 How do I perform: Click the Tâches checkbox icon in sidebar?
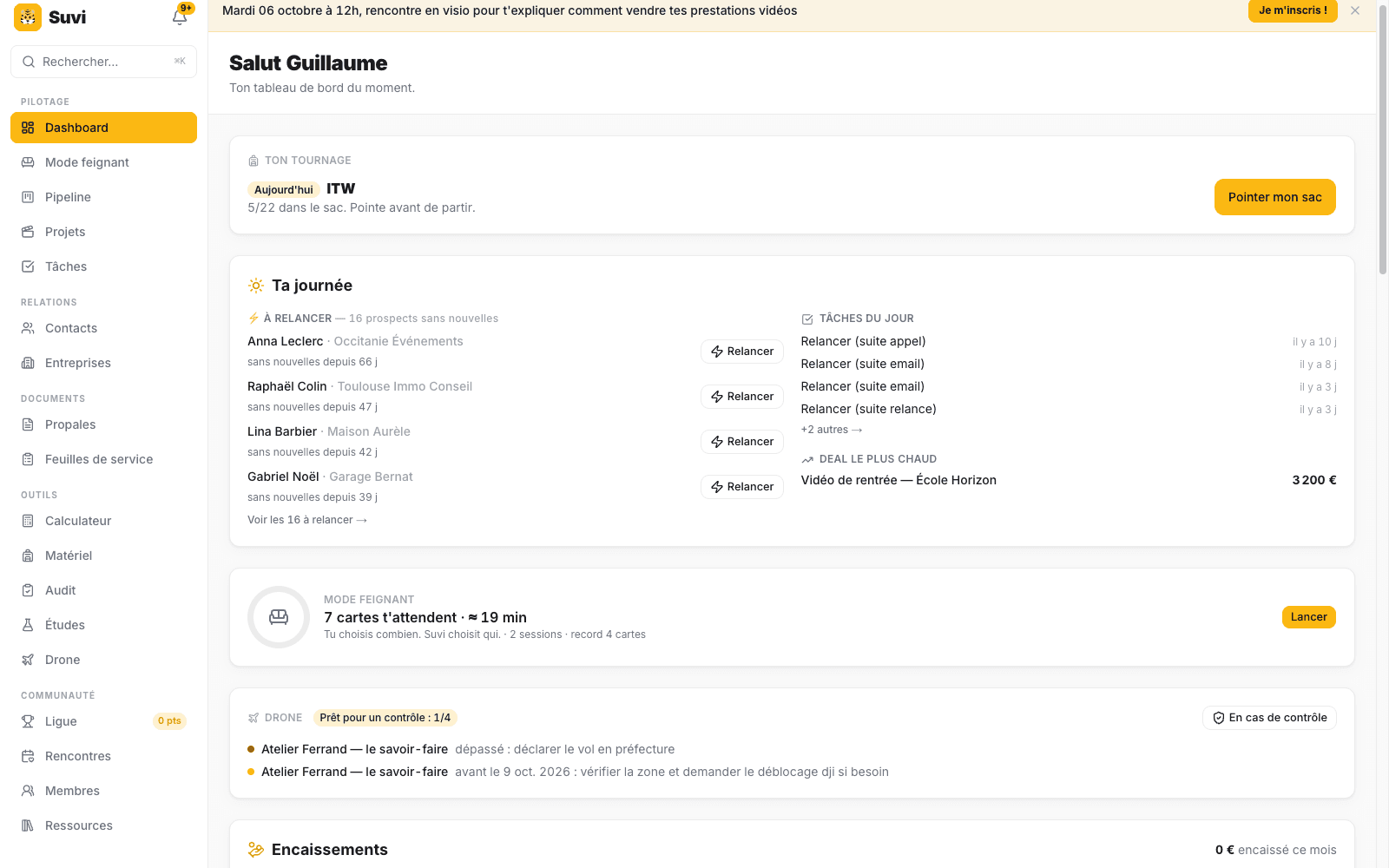28,266
